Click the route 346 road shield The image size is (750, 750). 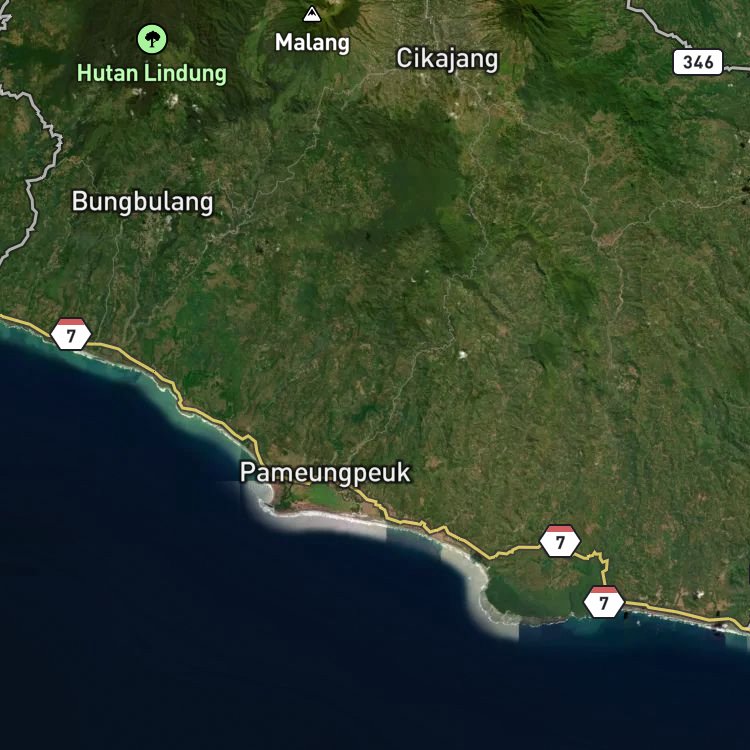[x=698, y=62]
